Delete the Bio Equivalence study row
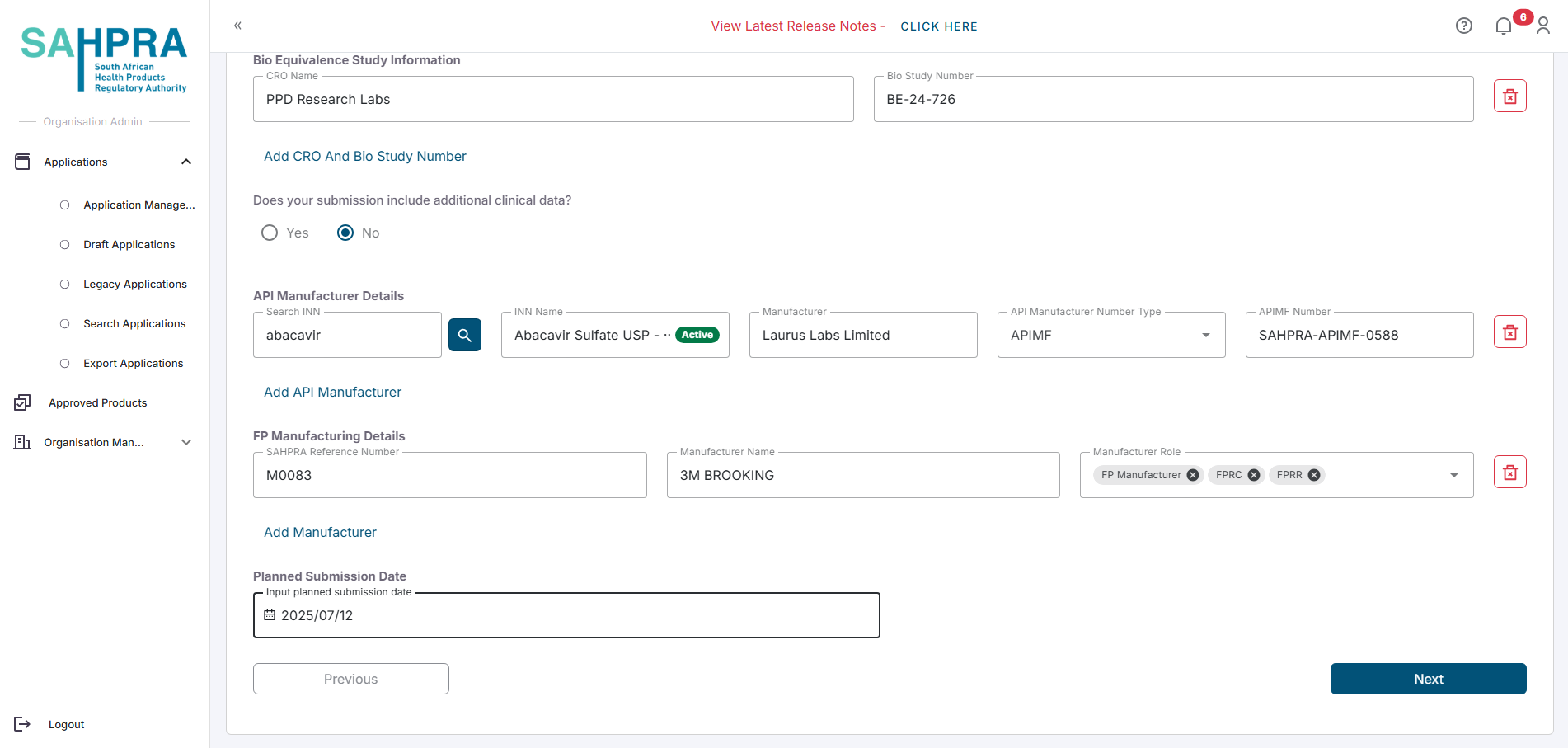The image size is (1568, 748). pos(1509,96)
